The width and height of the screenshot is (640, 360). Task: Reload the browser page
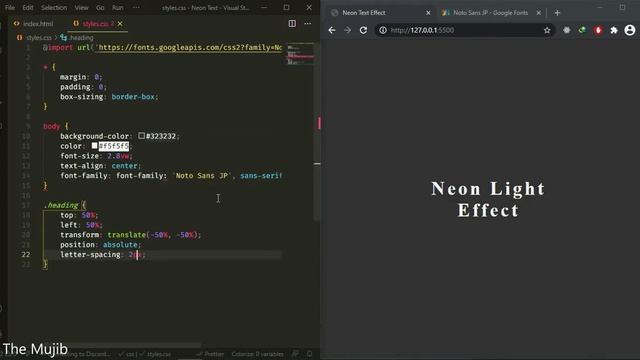click(363, 30)
